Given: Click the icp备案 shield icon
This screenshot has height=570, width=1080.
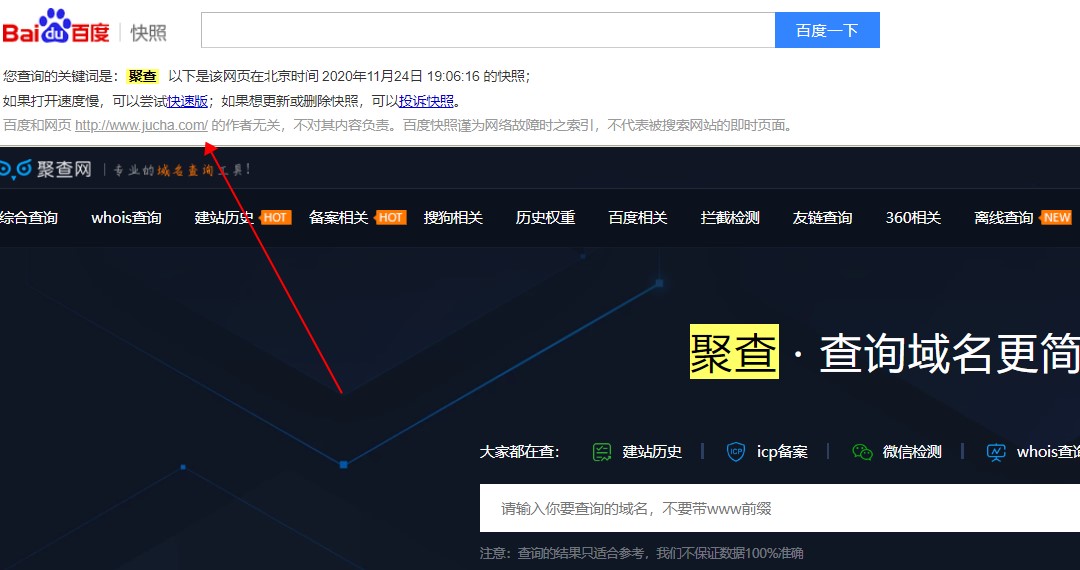Looking at the screenshot, I should tap(736, 452).
